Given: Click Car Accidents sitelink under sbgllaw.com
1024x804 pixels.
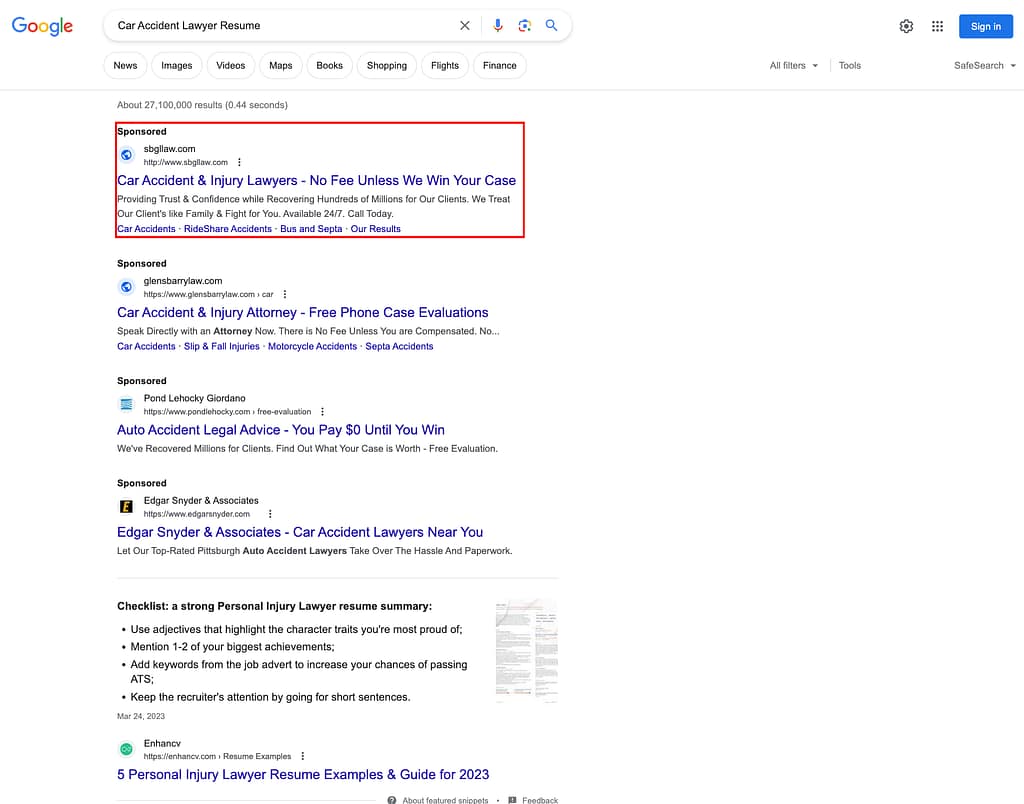Looking at the screenshot, I should (x=146, y=229).
